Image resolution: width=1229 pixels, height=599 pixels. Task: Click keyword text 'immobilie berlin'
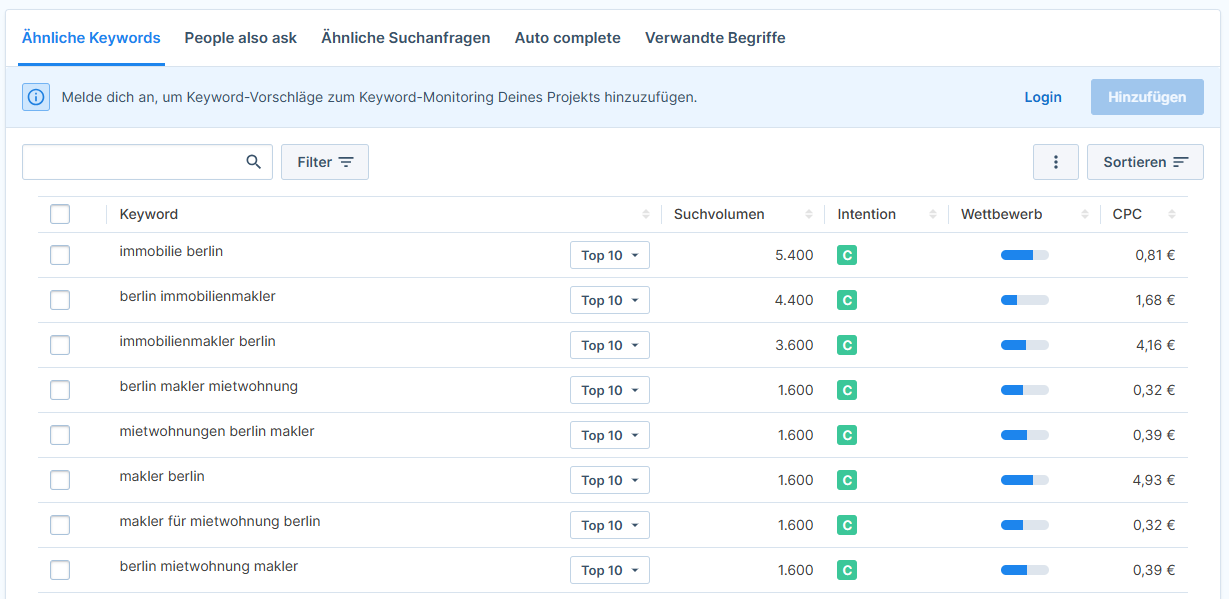pos(171,251)
